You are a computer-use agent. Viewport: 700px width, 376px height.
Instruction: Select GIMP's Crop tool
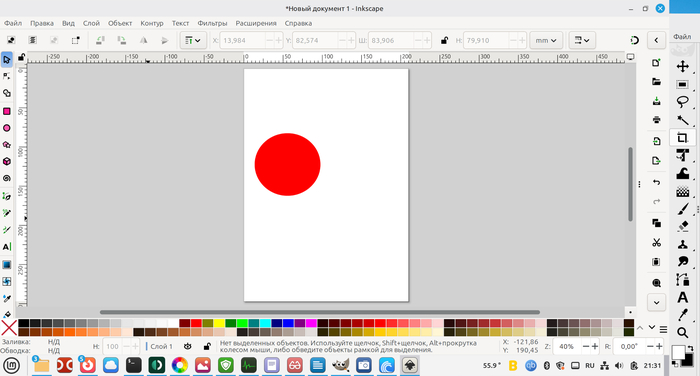point(683,138)
